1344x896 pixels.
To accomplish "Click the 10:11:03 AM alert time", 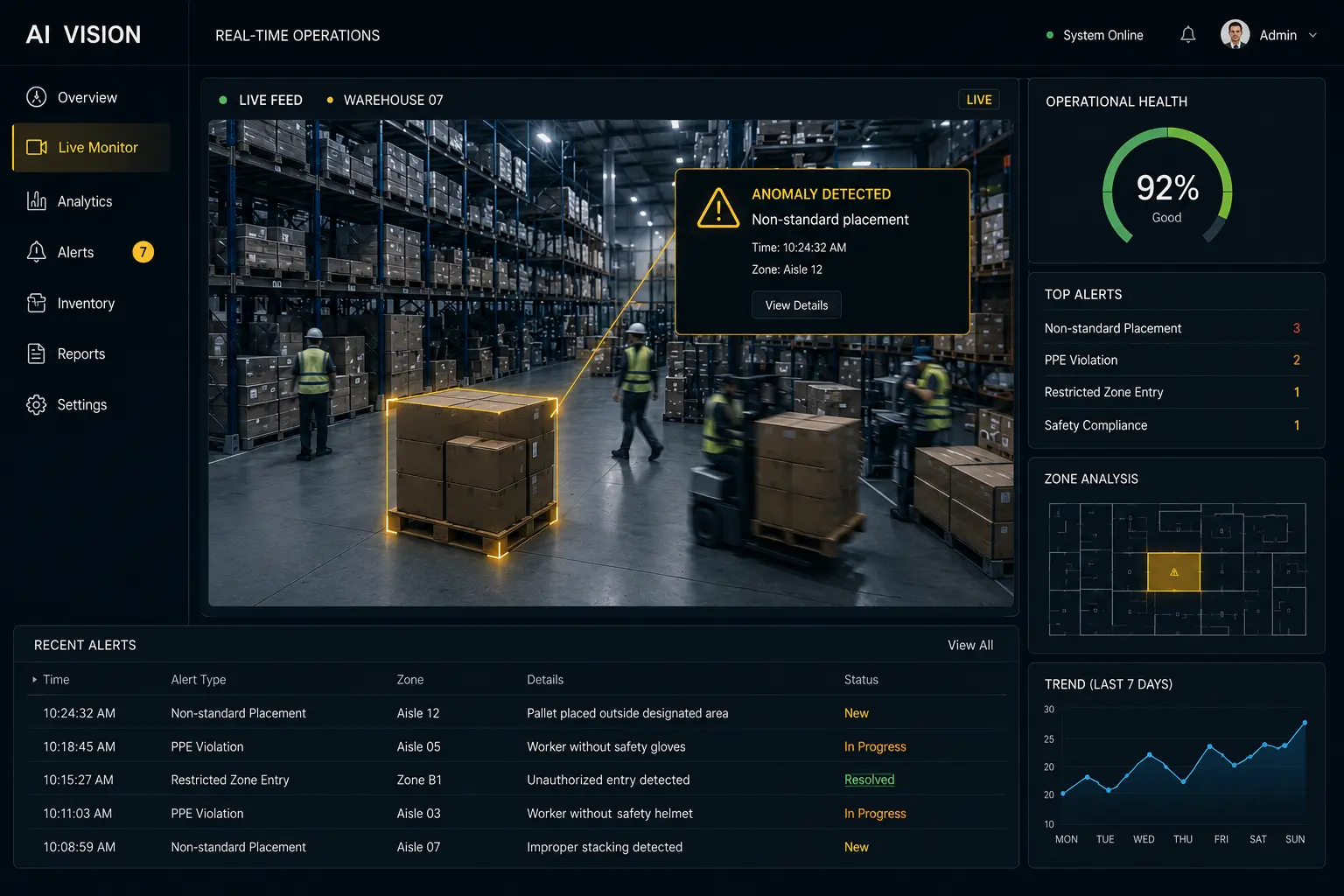I will pyautogui.click(x=77, y=814).
